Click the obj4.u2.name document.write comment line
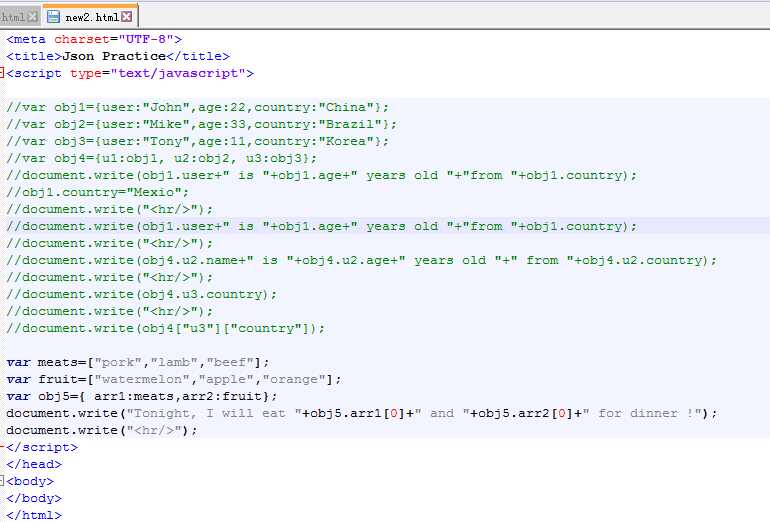770x522 pixels. point(361,260)
